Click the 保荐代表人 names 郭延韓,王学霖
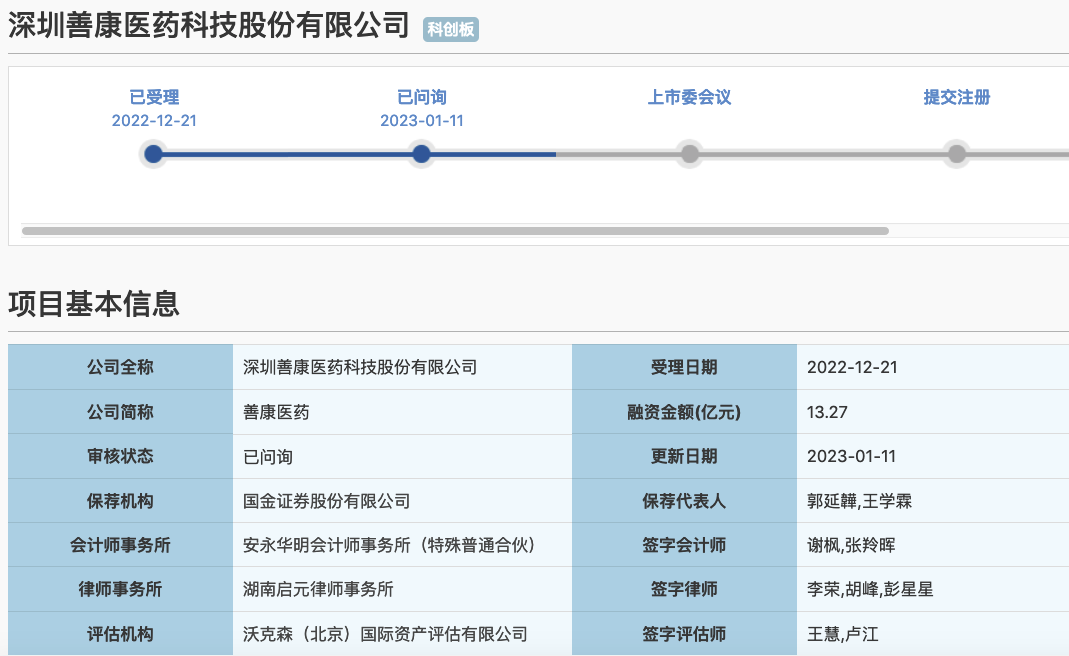Viewport: 1069px width, 656px height. [x=859, y=501]
